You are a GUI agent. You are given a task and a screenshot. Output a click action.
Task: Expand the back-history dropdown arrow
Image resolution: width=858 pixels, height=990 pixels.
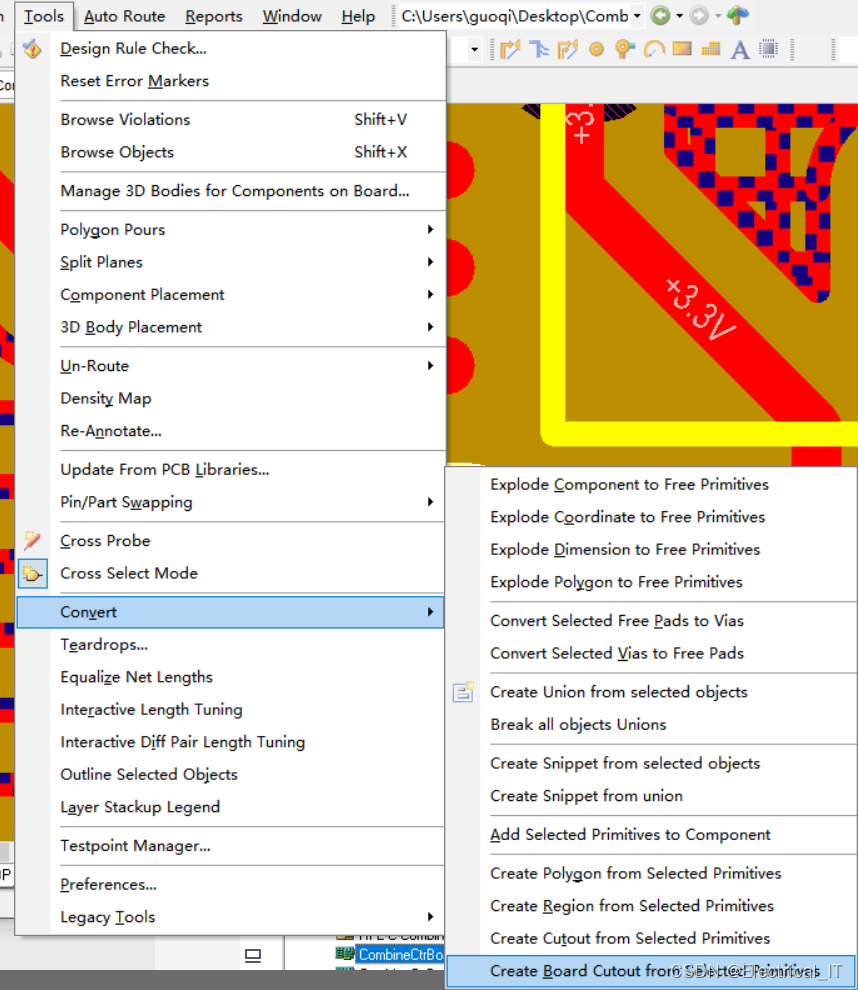(x=679, y=16)
